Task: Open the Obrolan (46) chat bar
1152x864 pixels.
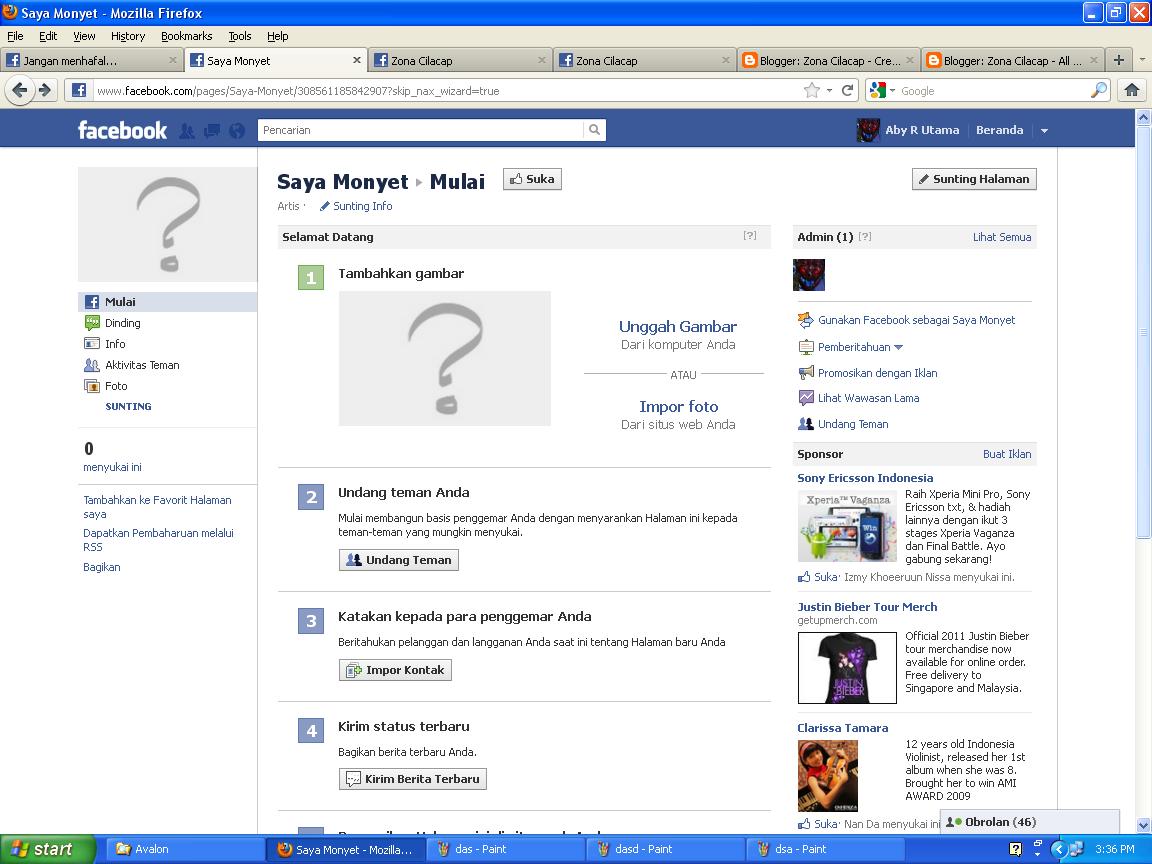Action: (1029, 822)
